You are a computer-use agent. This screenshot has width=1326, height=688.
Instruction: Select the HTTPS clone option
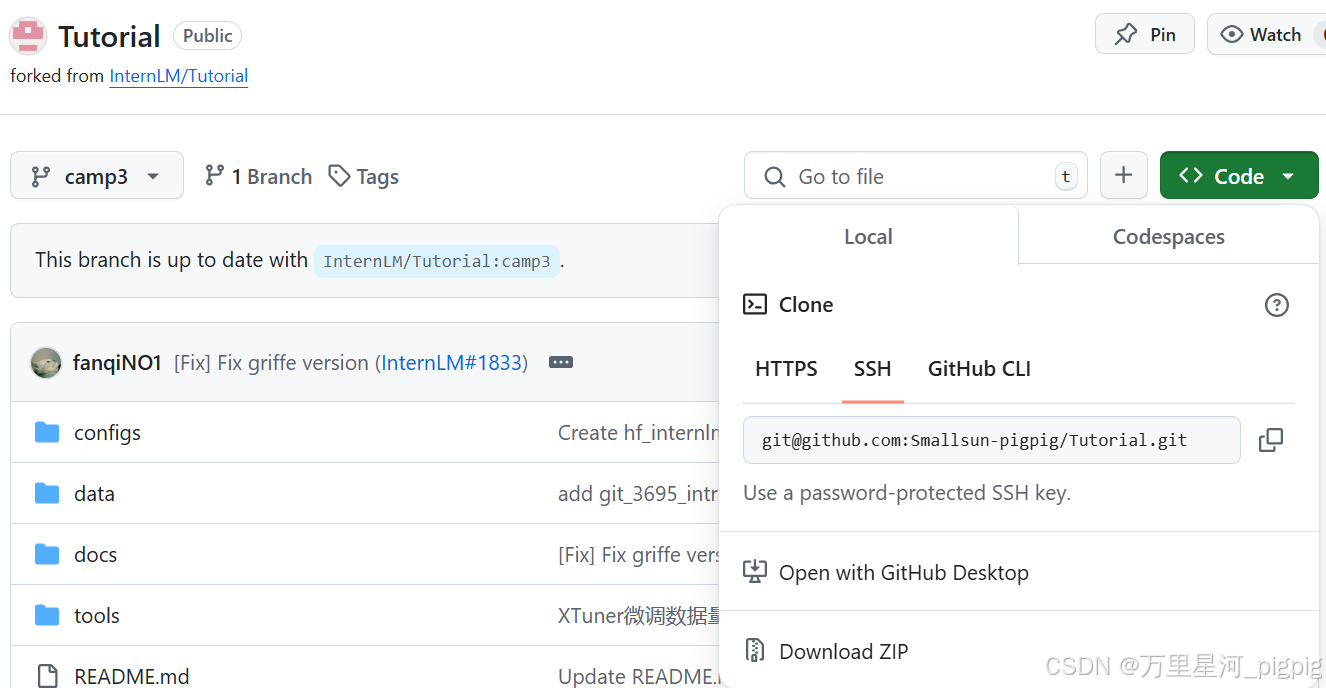point(786,369)
